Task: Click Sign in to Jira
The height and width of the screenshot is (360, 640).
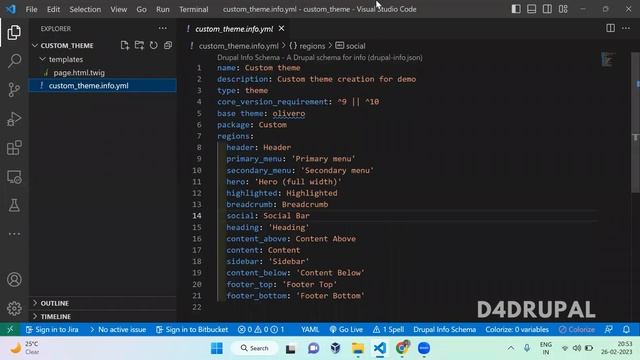Action: (x=52, y=329)
